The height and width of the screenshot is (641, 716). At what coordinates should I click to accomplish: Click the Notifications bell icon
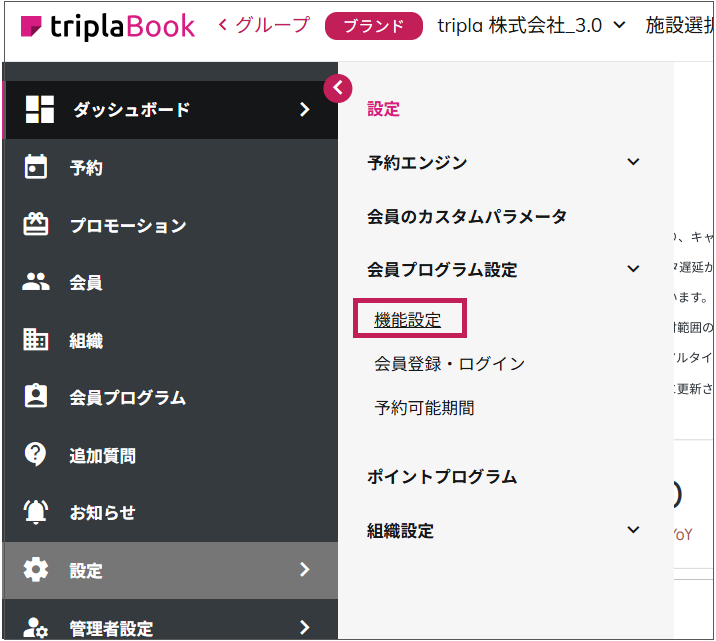click(x=36, y=512)
